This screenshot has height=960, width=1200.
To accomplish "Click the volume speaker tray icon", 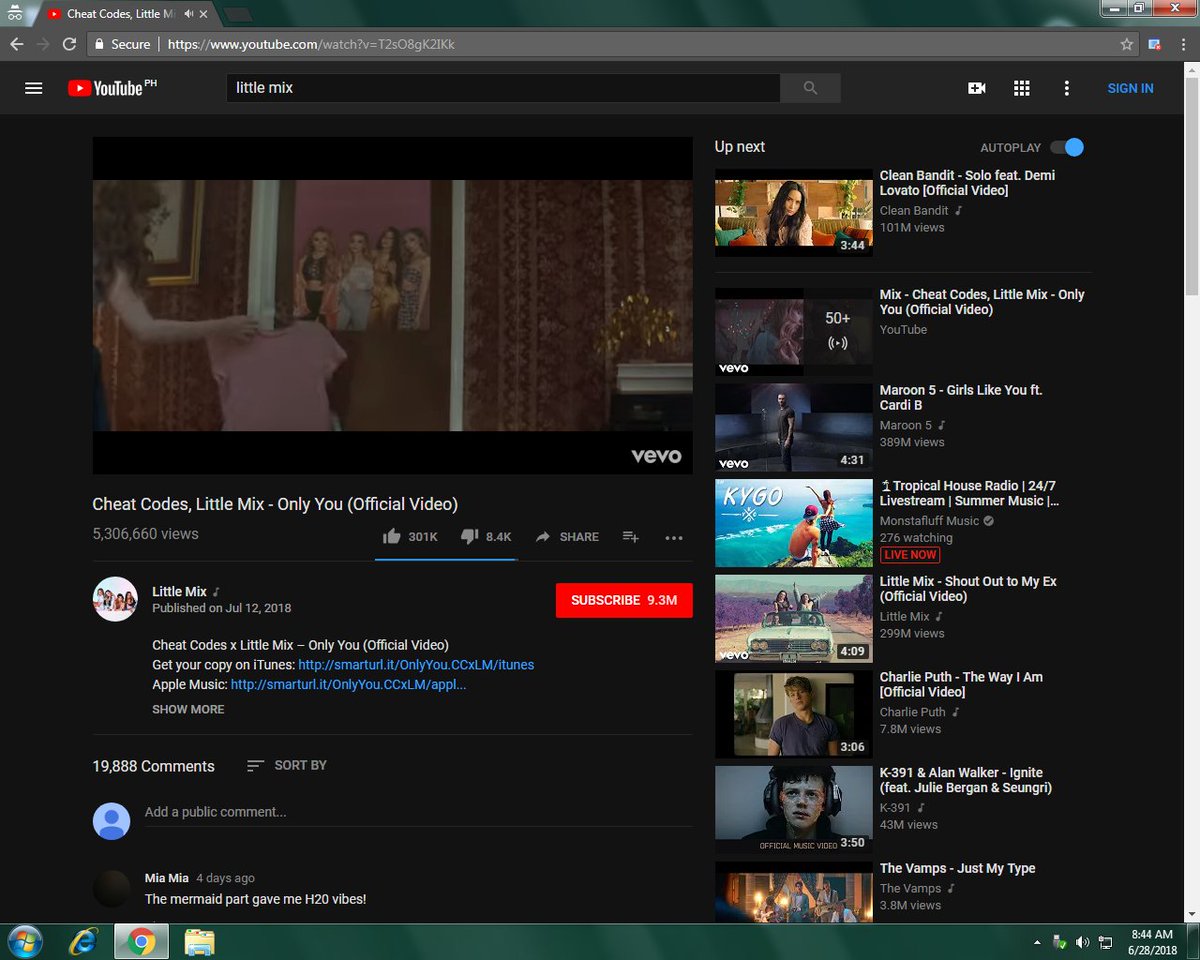I will coord(1083,942).
